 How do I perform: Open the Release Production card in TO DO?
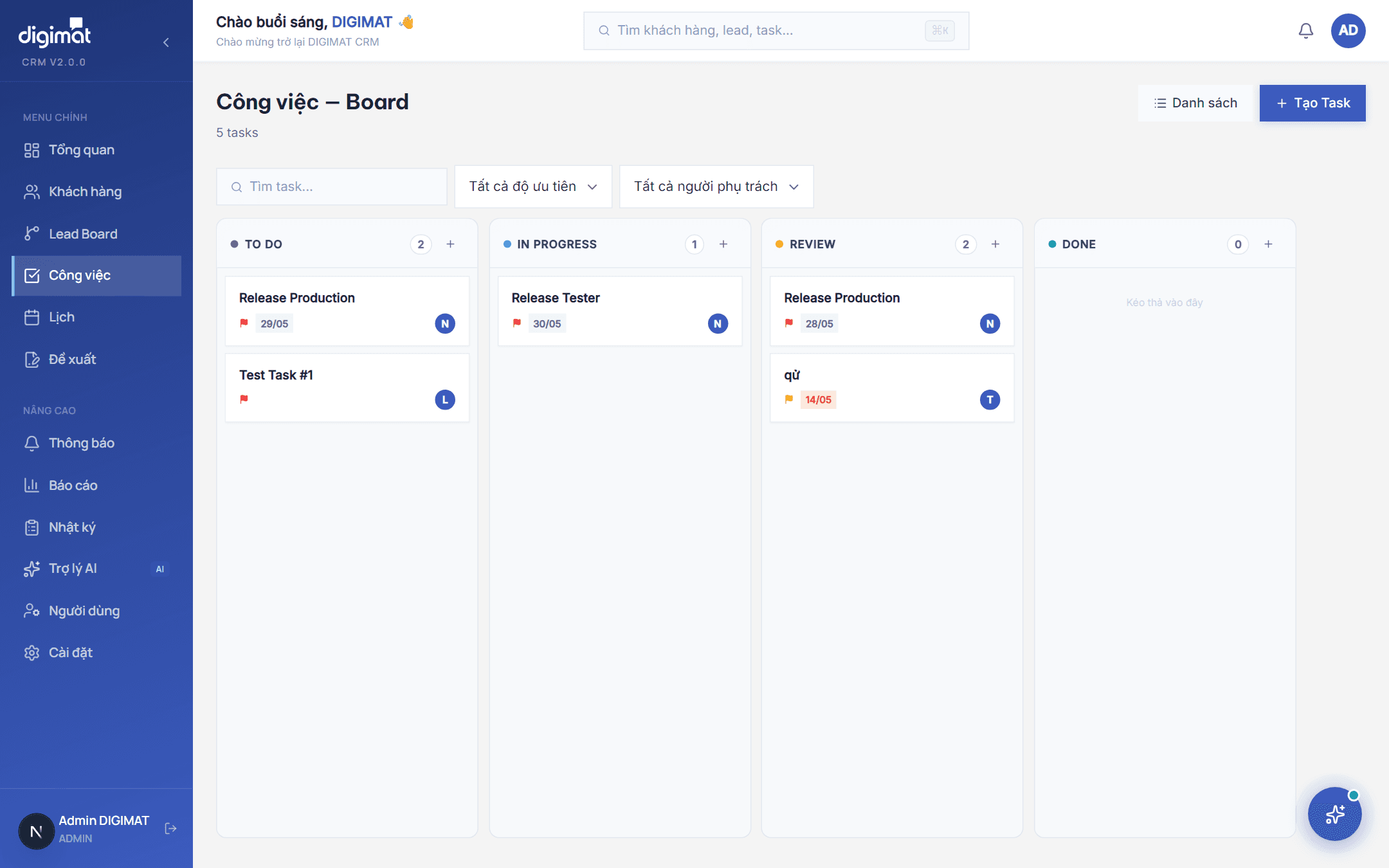347,311
